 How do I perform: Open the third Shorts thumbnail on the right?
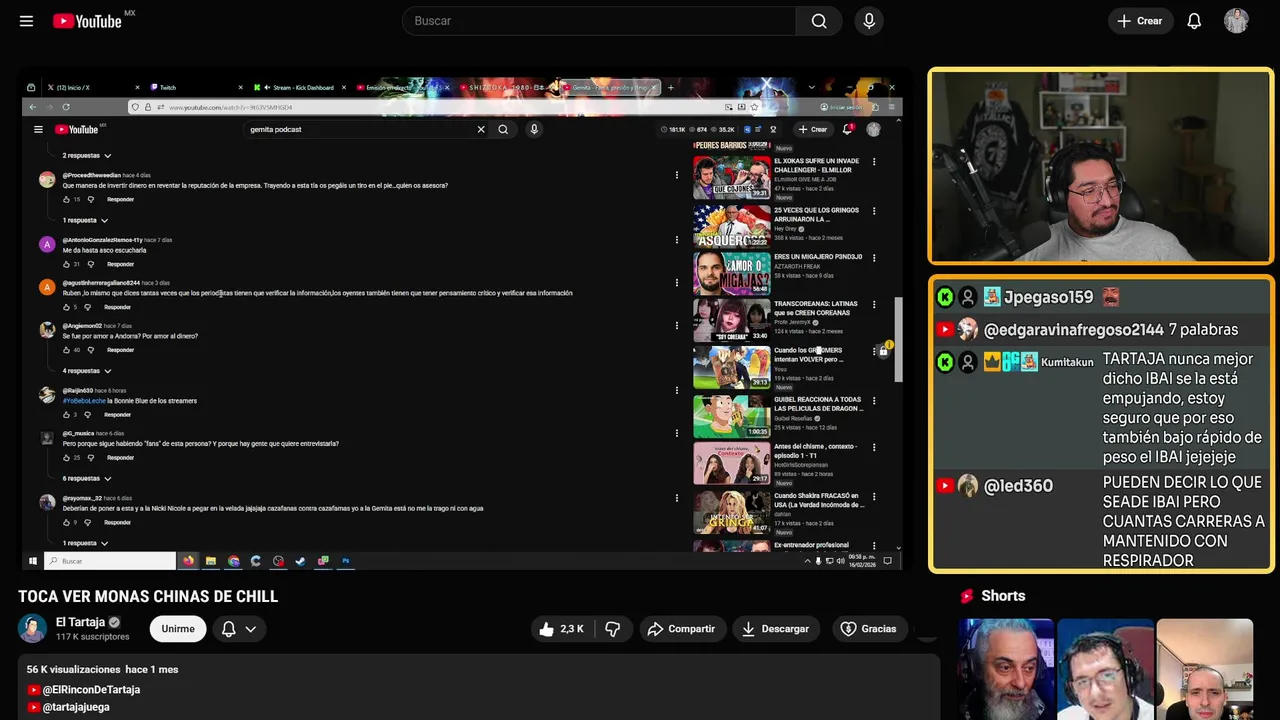point(1204,669)
